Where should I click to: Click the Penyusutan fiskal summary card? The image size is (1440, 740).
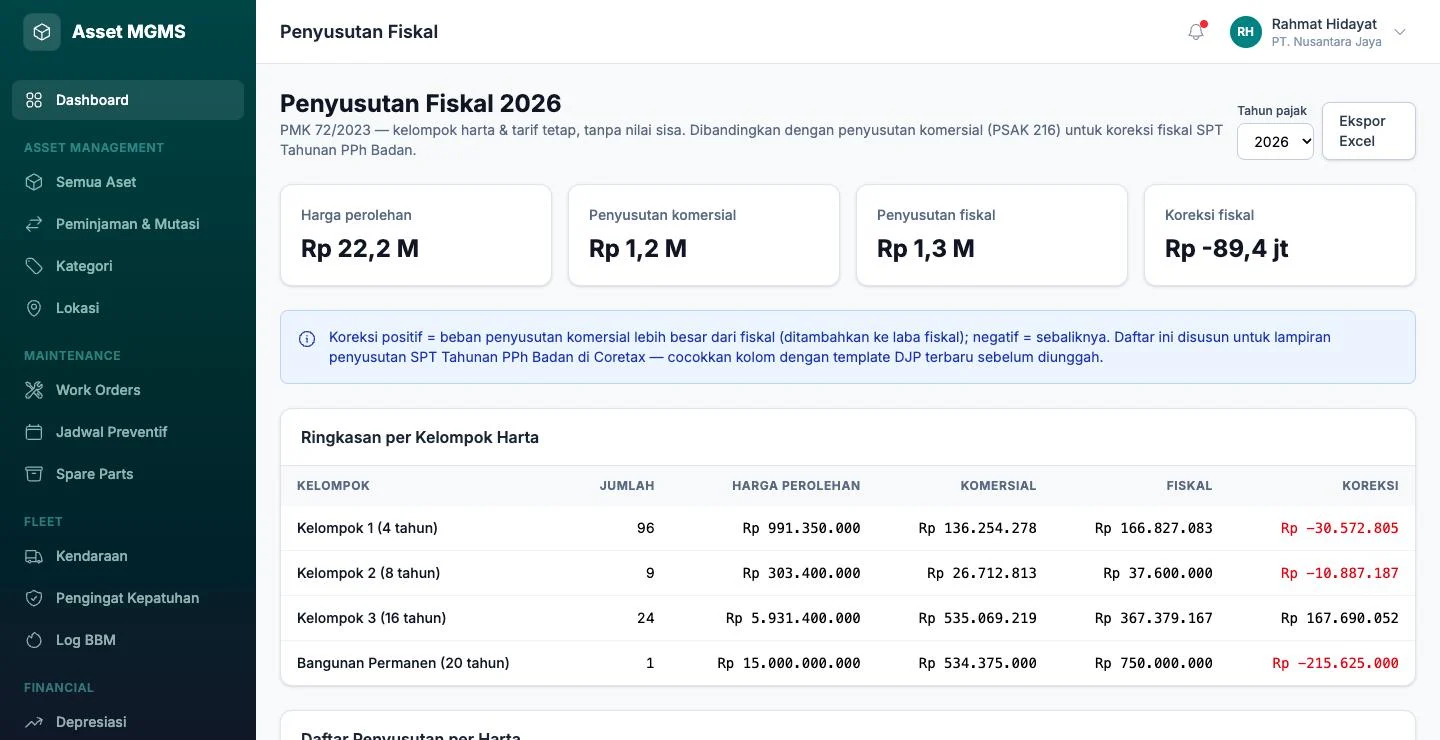tap(992, 235)
